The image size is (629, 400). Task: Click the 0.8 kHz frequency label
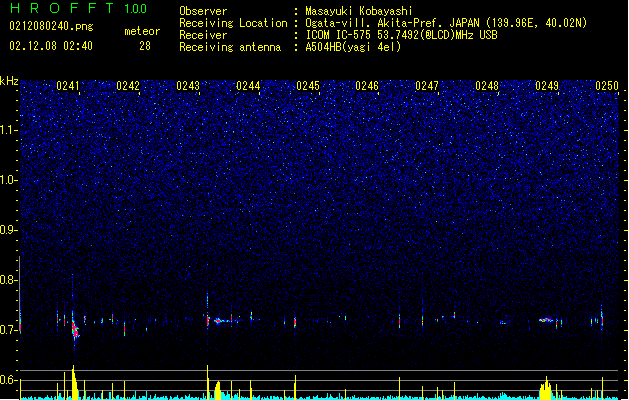(8, 280)
